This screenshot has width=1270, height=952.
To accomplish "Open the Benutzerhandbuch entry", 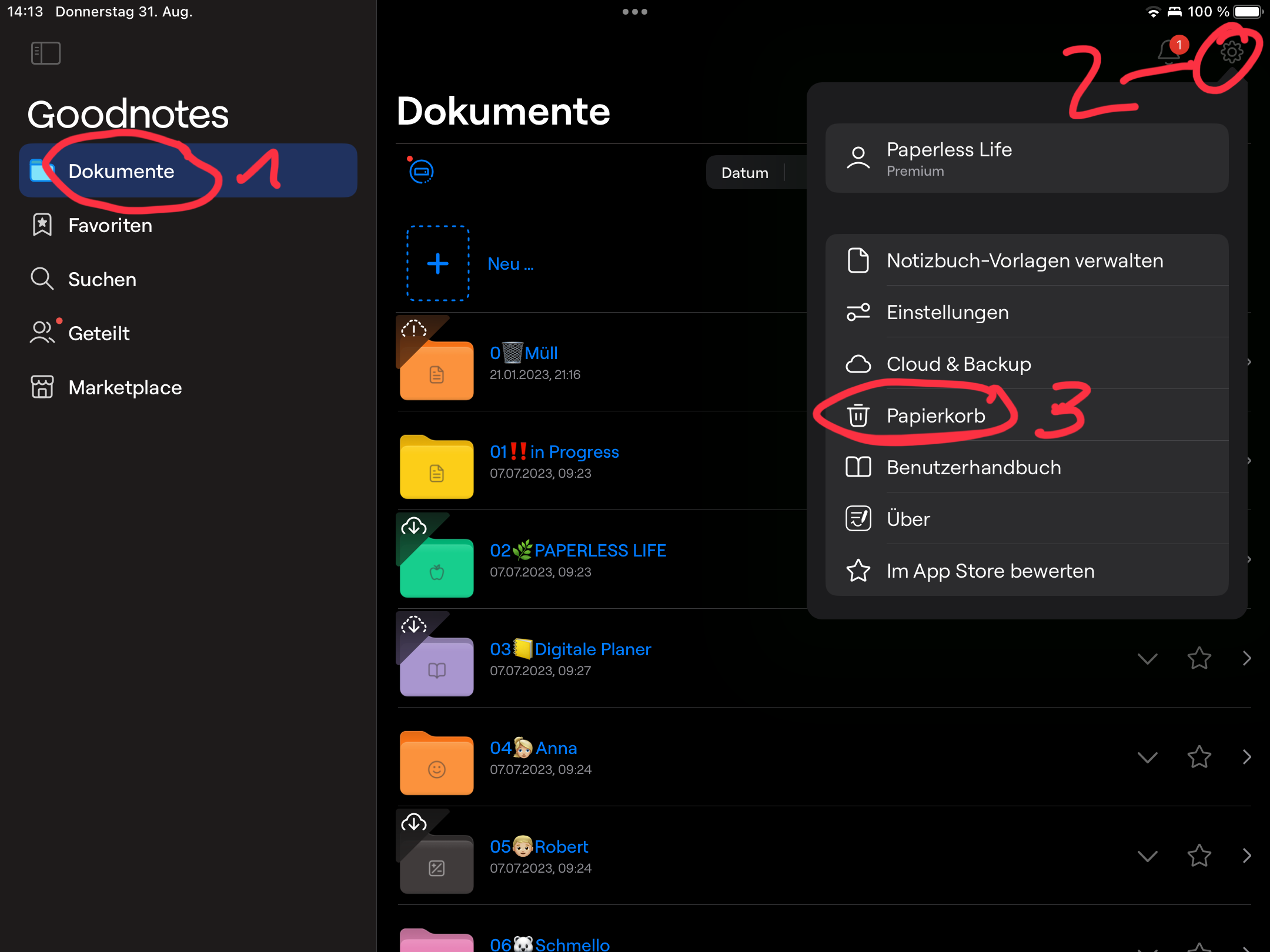I will [1027, 467].
